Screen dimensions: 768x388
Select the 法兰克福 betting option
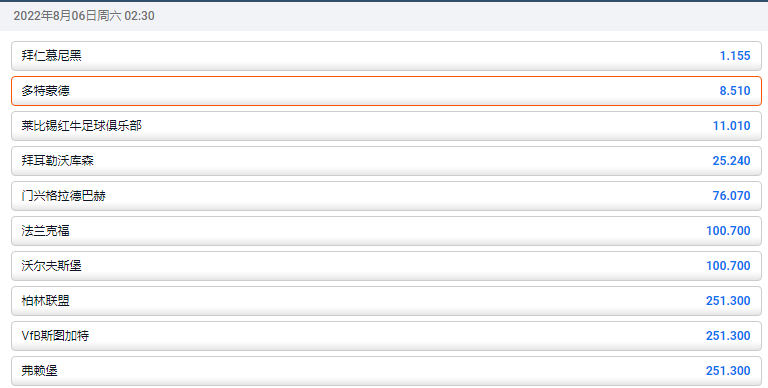pyautogui.click(x=386, y=231)
